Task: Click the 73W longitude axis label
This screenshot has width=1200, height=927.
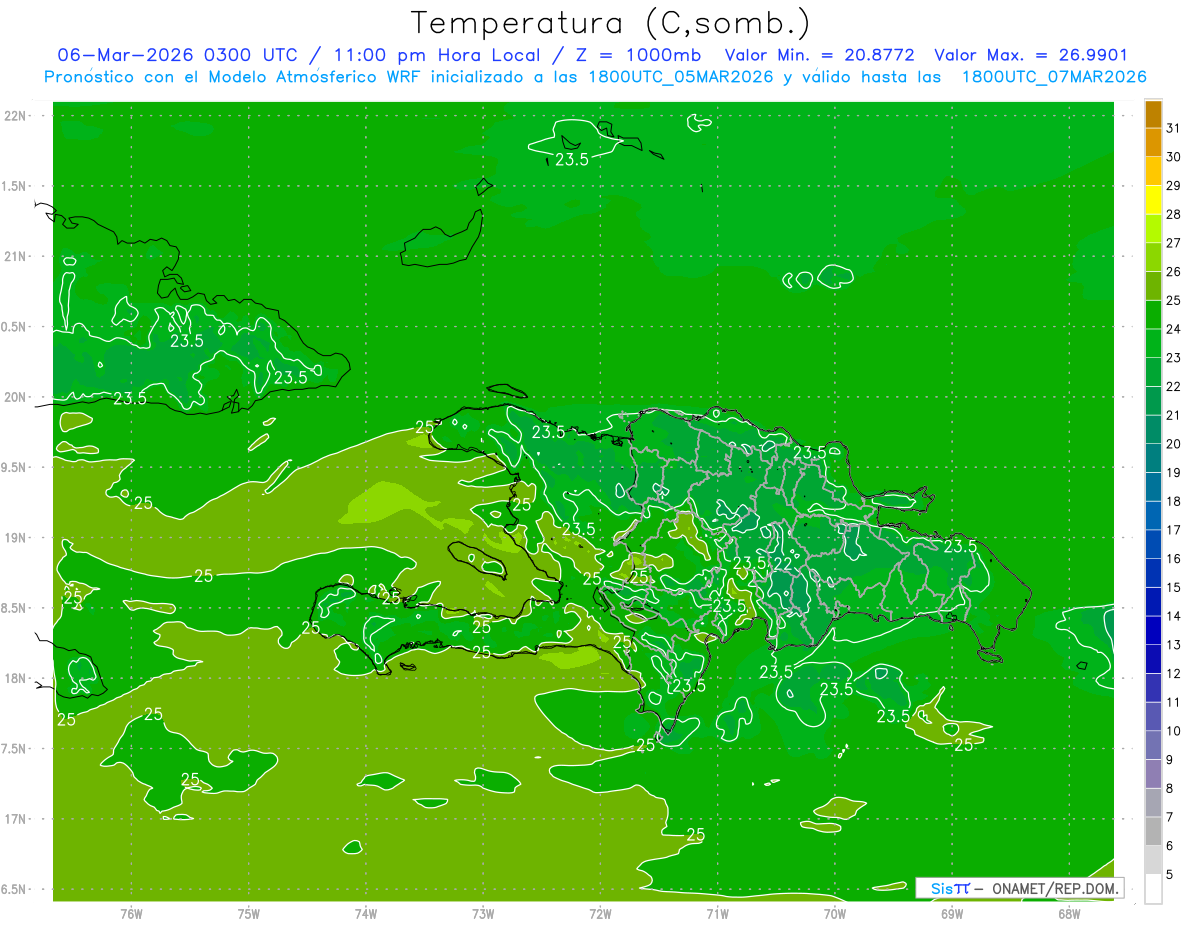Action: pyautogui.click(x=483, y=913)
